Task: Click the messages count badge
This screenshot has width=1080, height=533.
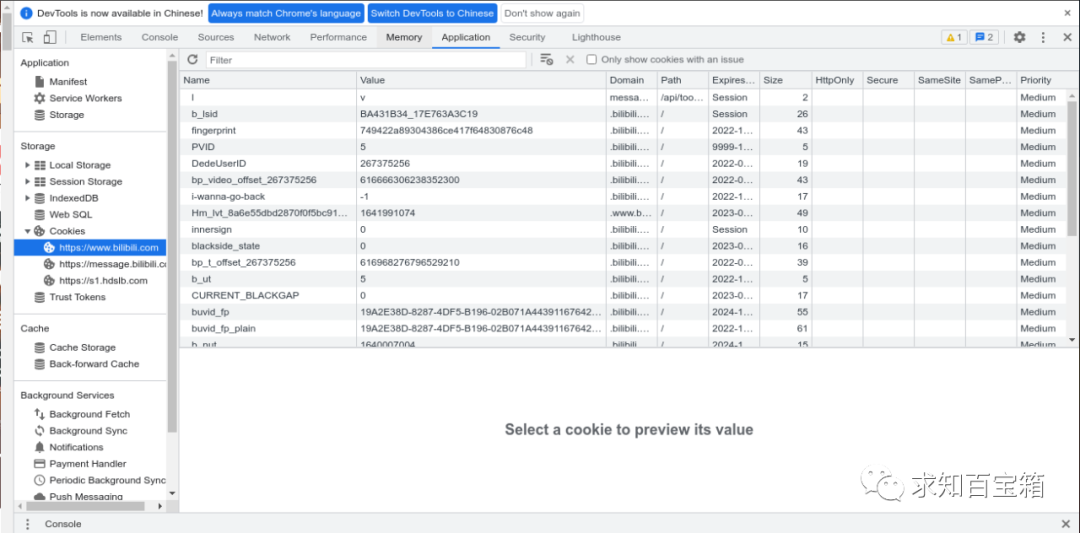Action: click(984, 37)
